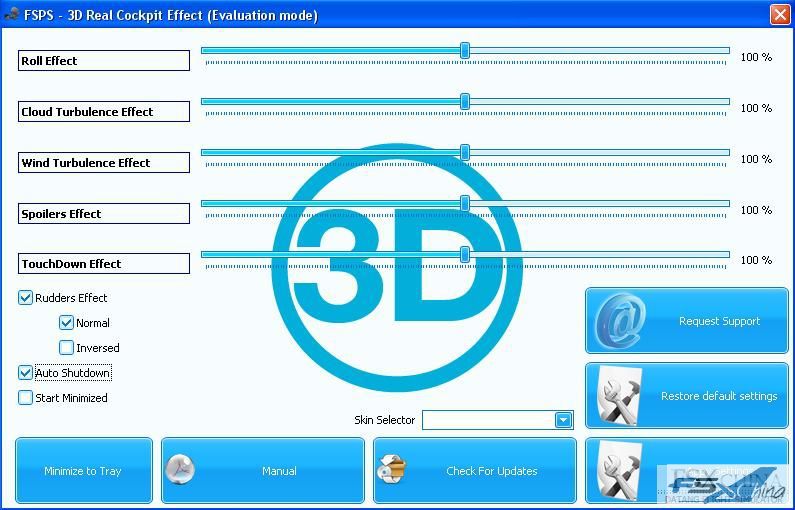This screenshot has width=795, height=510.
Task: Click the TouchDown Effect slider handle
Action: tap(465, 254)
